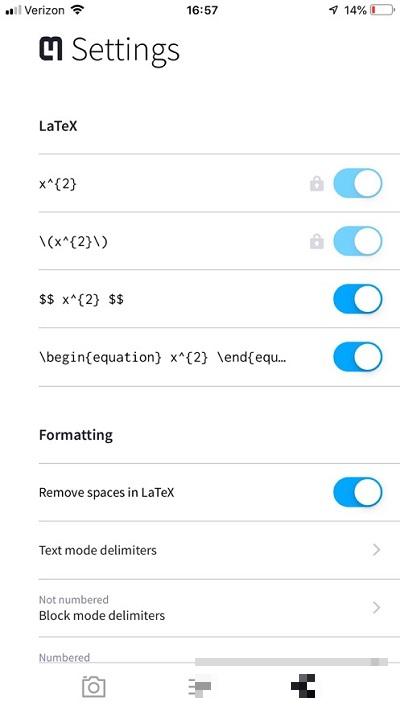The image size is (400, 710).
Task: Tap the Mathpix logo beside Settings
Action: click(x=51, y=49)
